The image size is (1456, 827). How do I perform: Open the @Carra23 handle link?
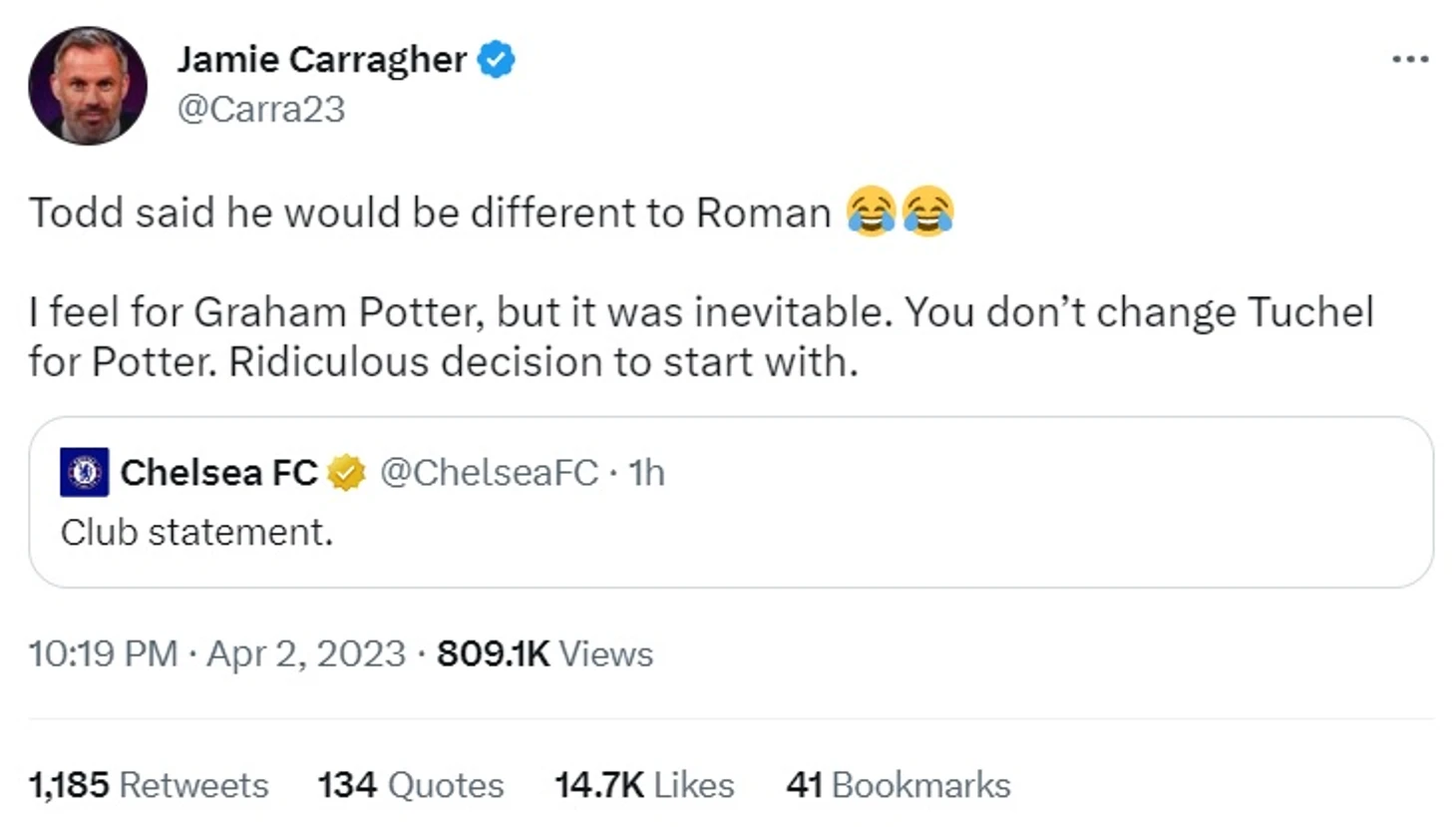260,109
